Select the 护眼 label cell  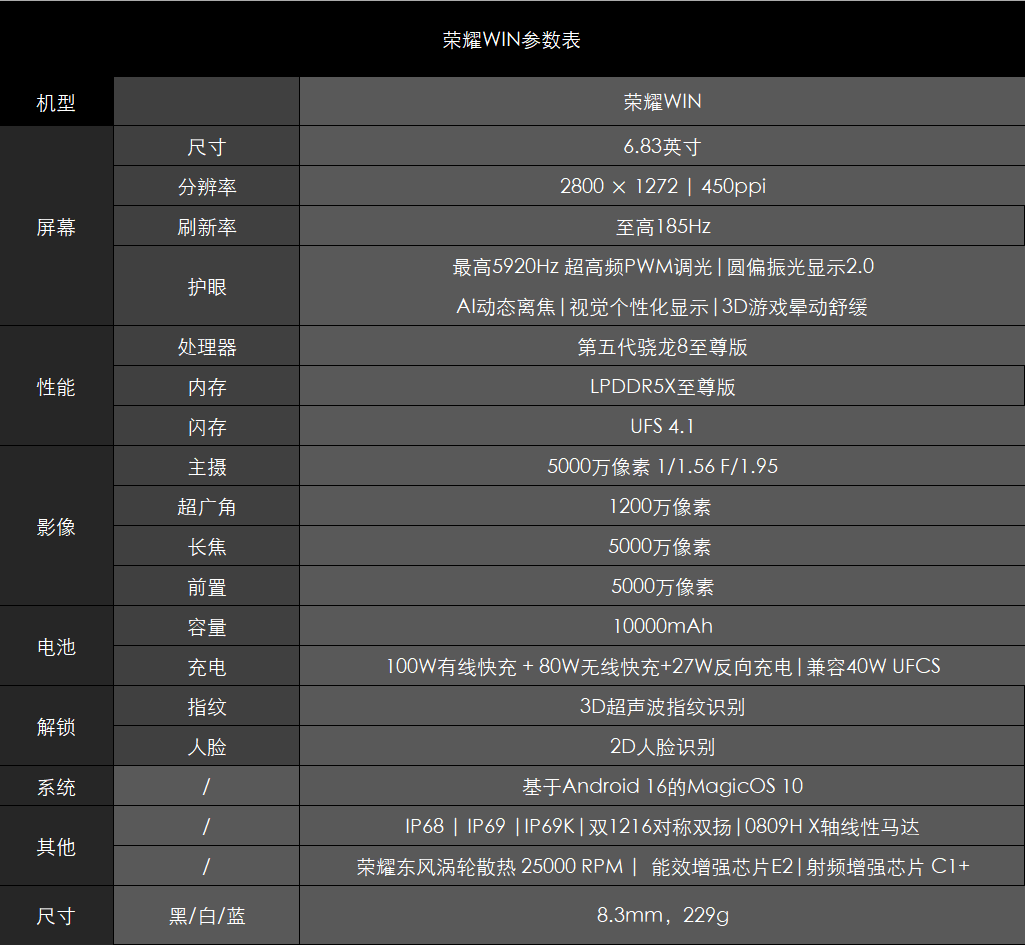coord(207,287)
